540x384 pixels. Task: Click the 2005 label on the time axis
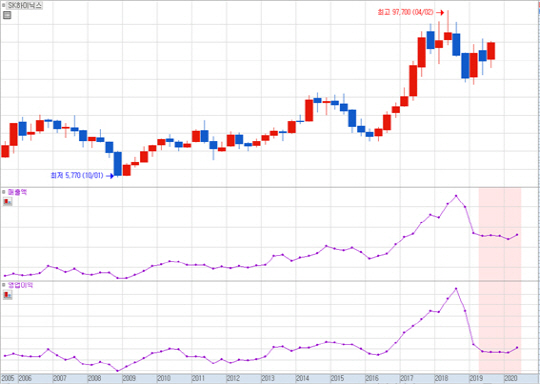point(8,378)
